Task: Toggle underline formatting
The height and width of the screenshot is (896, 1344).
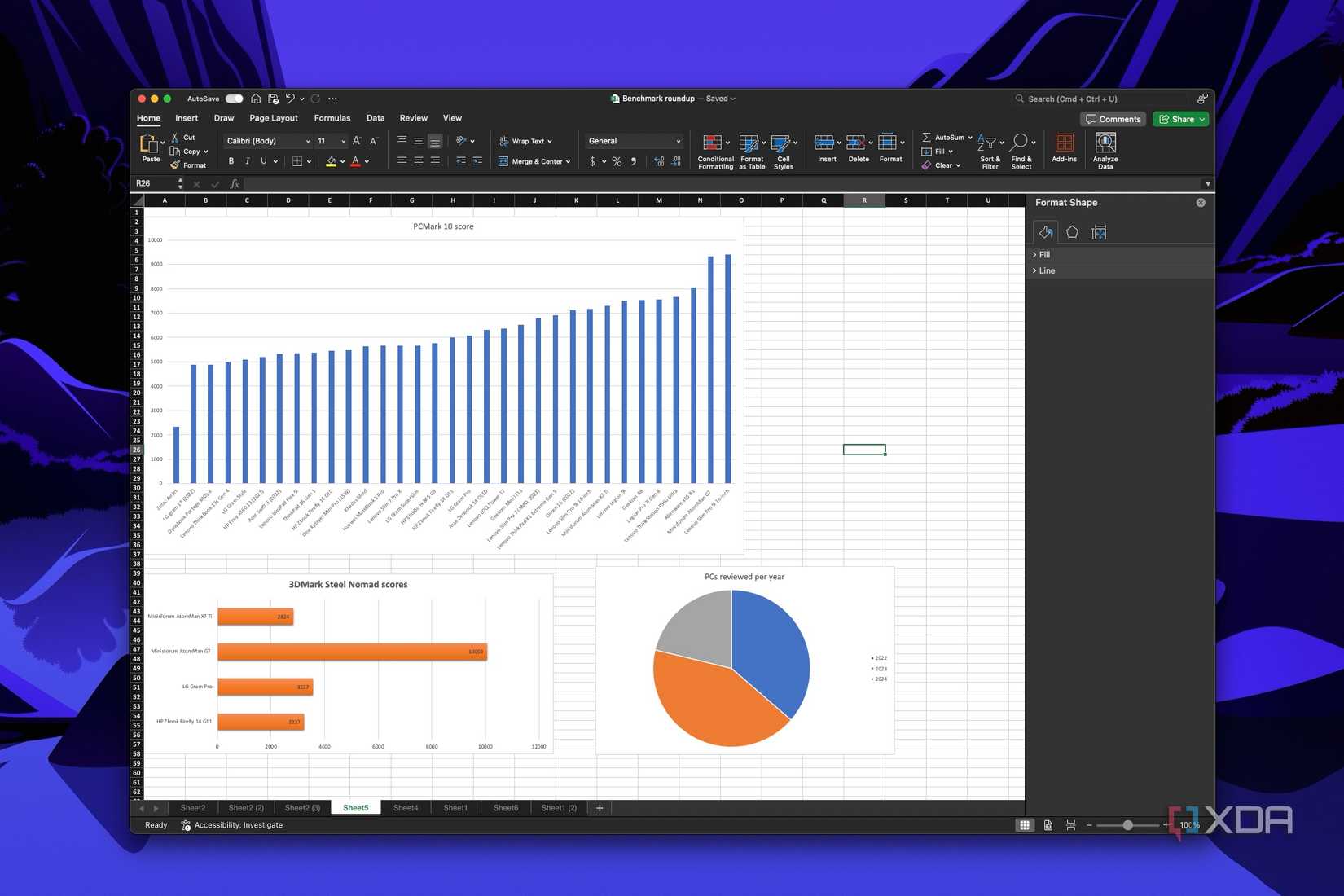Action: [x=262, y=160]
